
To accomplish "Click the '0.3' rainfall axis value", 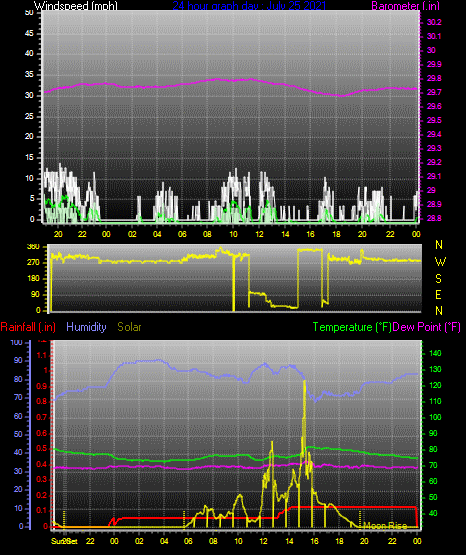I will pos(42,479).
